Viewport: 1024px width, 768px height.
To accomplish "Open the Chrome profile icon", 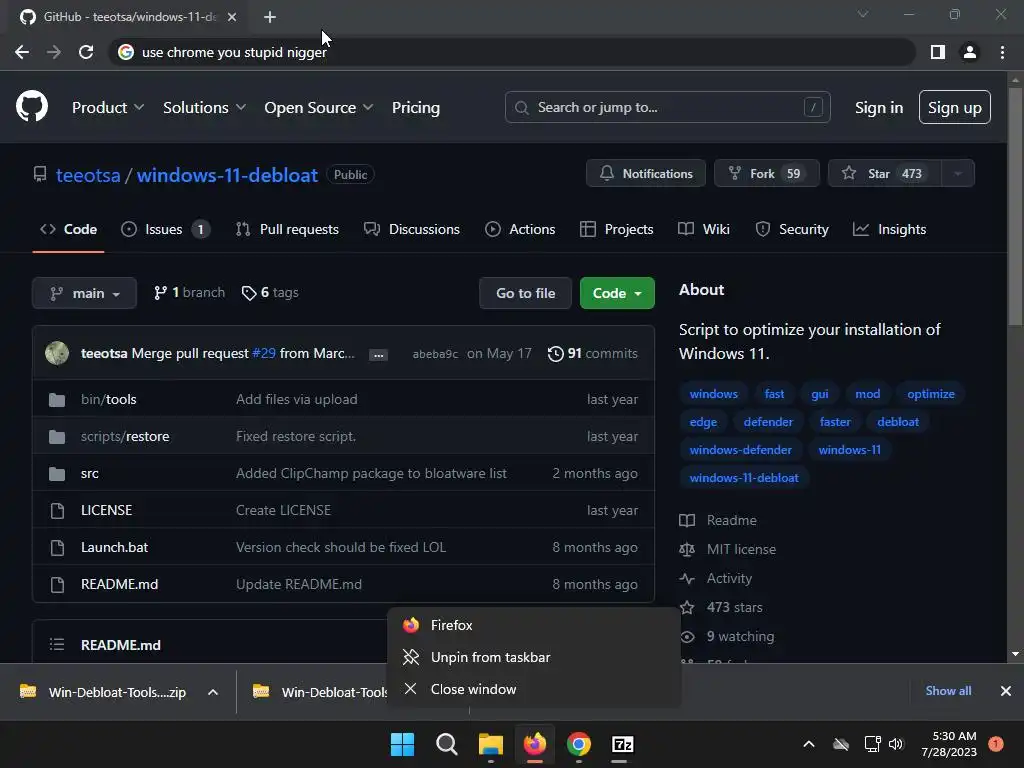I will pos(970,52).
